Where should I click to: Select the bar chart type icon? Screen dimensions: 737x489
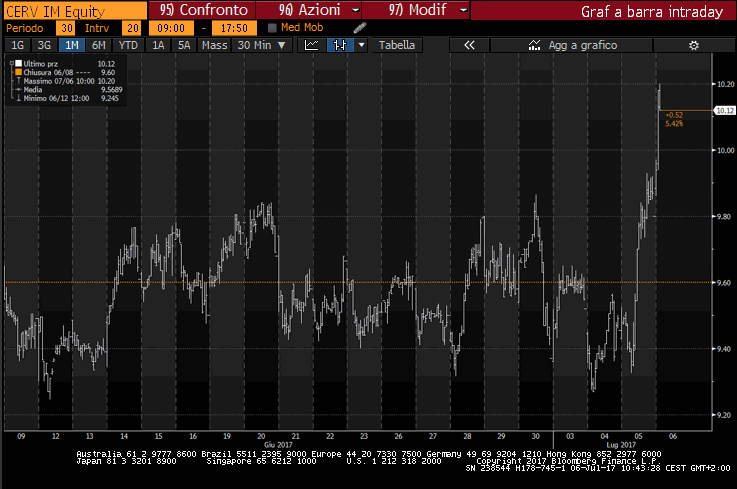click(340, 45)
